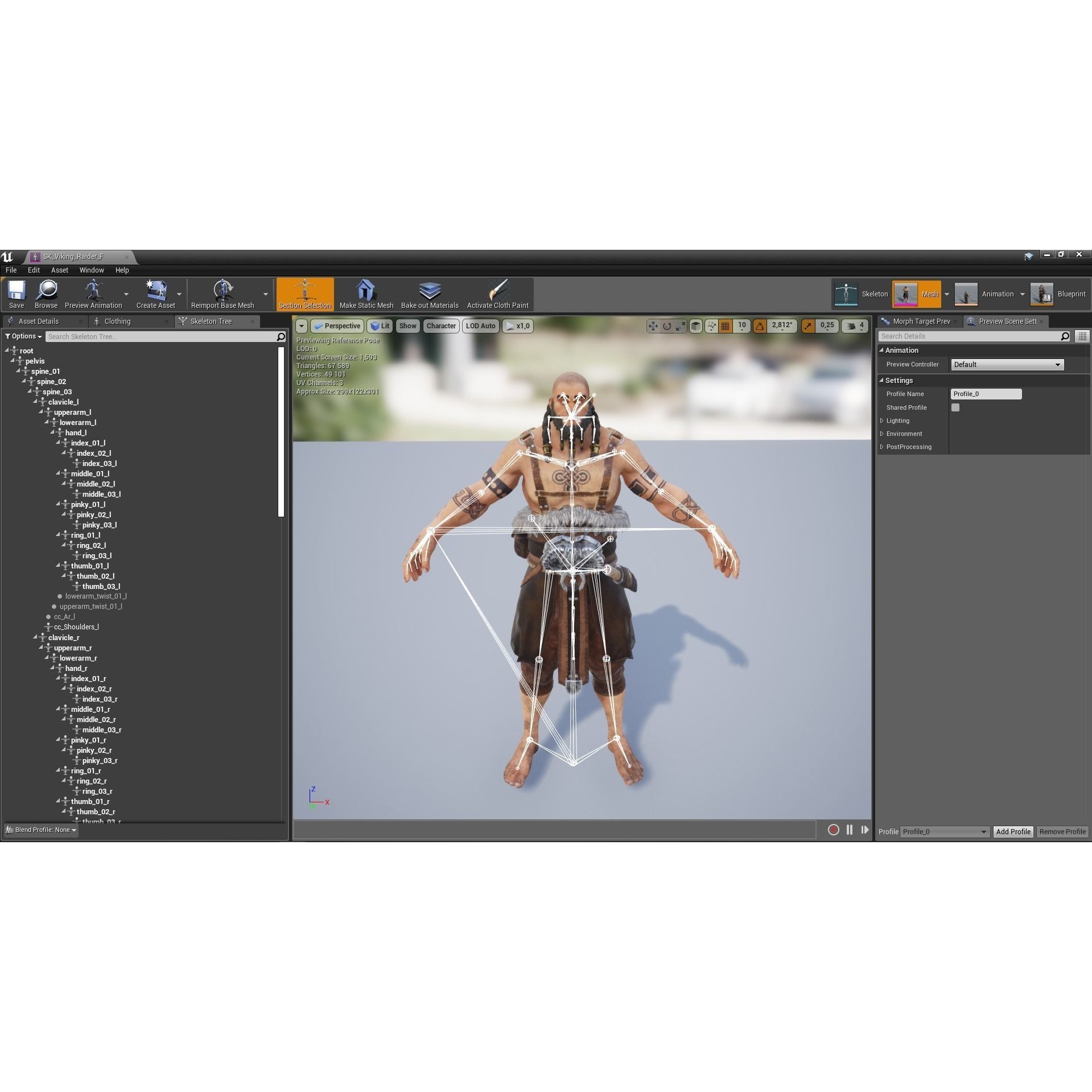Toggle LOD Auto in the viewport

tap(480, 325)
